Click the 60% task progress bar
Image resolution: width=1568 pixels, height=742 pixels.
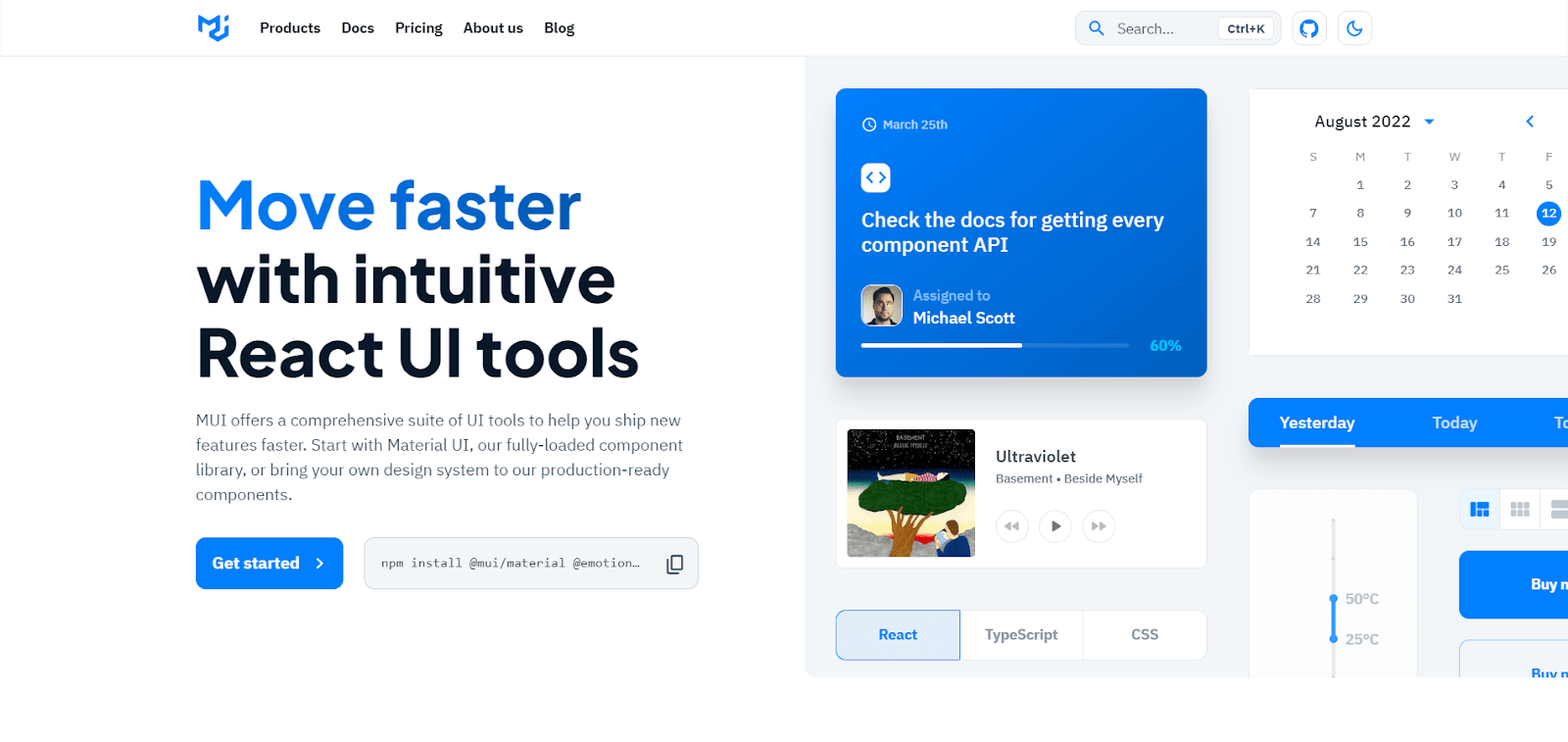click(x=996, y=345)
